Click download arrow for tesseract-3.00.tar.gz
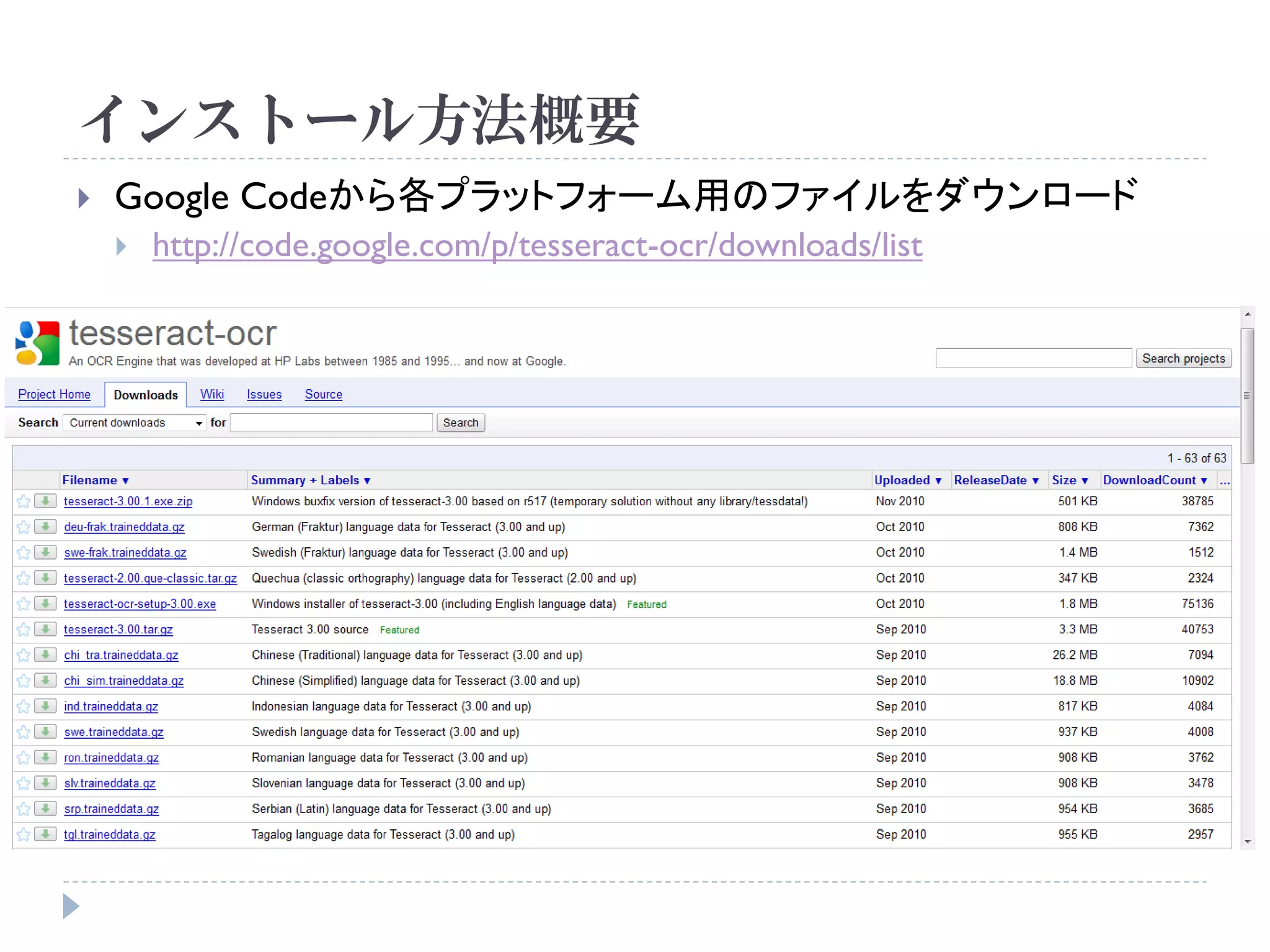Image resolution: width=1270 pixels, height=952 pixels. point(45,629)
